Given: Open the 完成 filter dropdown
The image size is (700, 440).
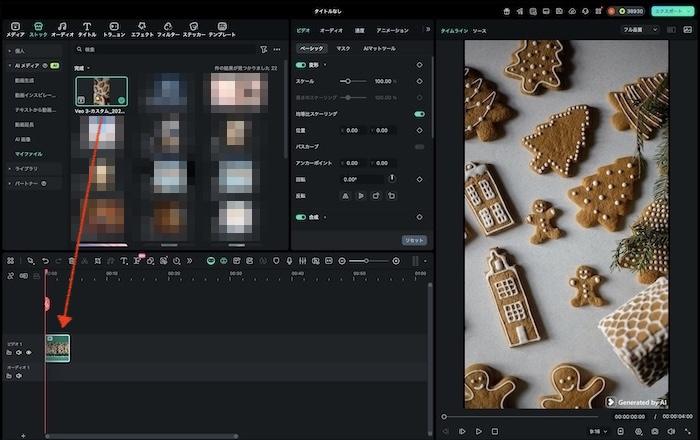Looking at the screenshot, I should 82,68.
